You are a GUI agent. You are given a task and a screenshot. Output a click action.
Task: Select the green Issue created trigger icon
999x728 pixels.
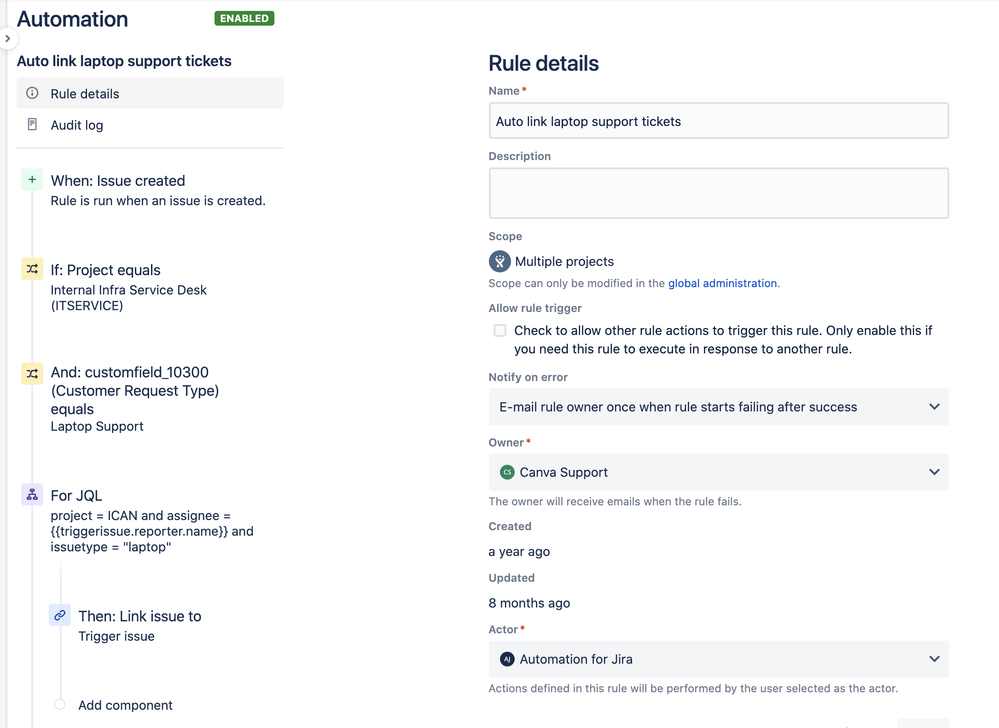pyautogui.click(x=32, y=180)
